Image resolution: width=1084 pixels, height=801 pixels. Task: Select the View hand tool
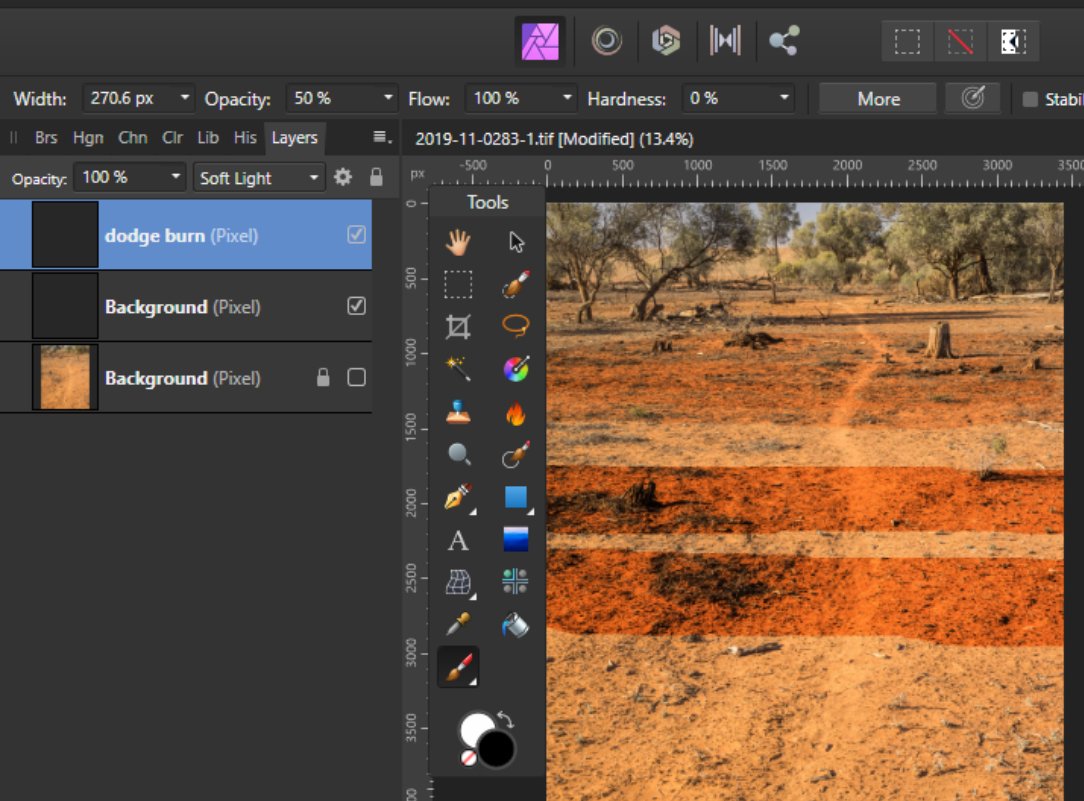[x=458, y=240]
